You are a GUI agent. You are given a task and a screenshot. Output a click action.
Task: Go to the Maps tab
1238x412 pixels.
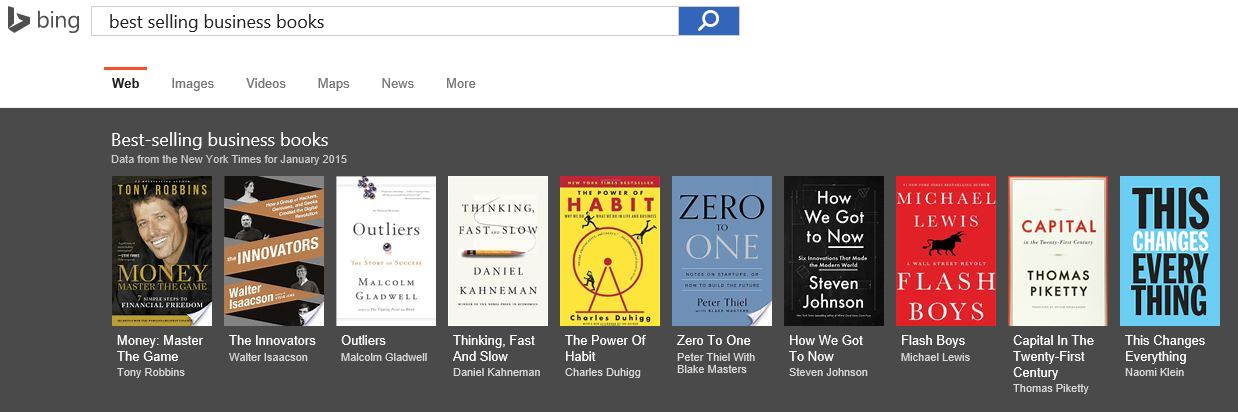(x=333, y=84)
